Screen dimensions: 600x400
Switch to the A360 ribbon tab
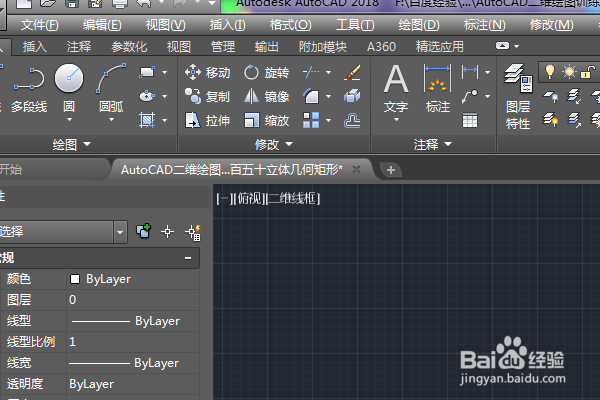[x=381, y=47]
